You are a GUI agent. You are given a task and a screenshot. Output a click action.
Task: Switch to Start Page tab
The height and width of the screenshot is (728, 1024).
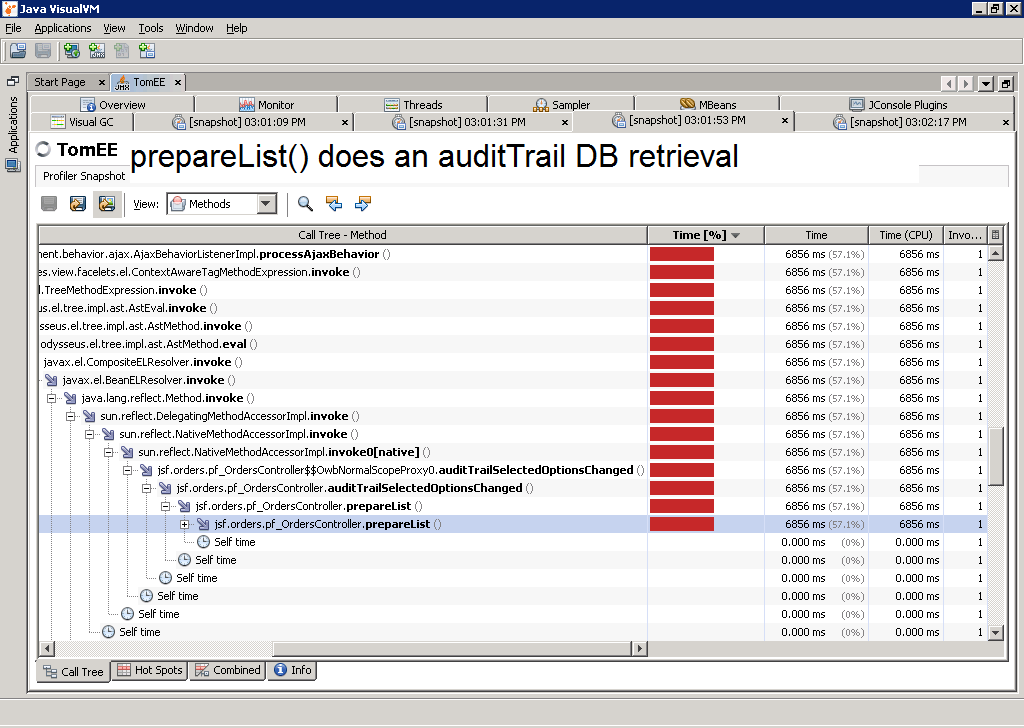[59, 82]
